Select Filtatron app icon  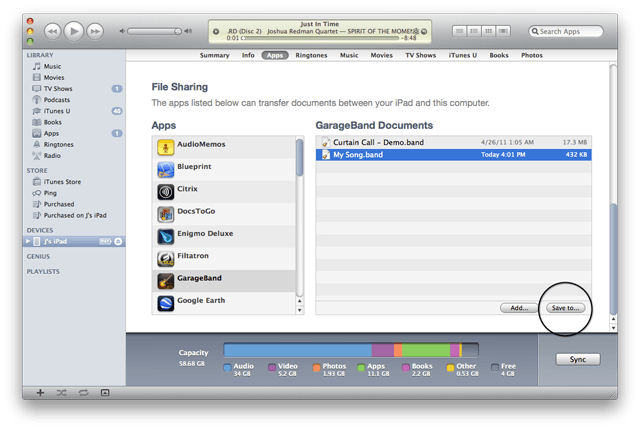pos(165,259)
